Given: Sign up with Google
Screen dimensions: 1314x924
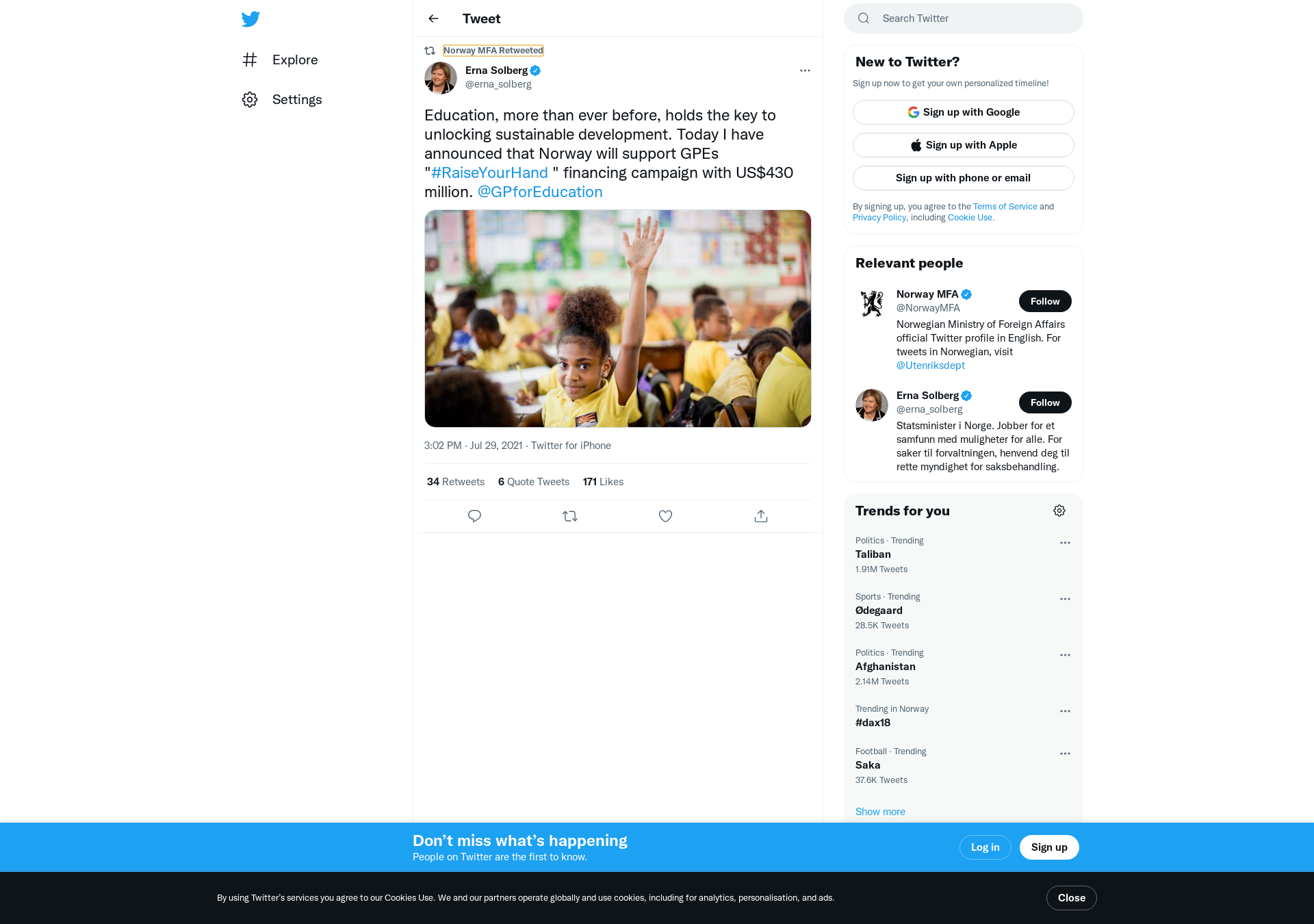Looking at the screenshot, I should pos(963,112).
